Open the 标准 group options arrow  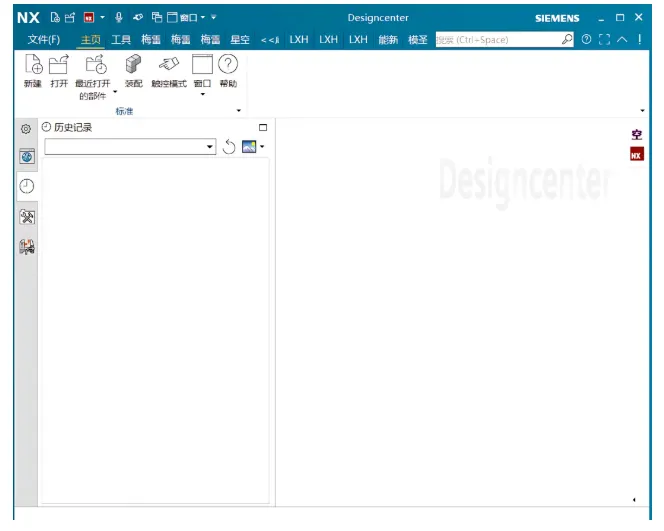coord(239,111)
